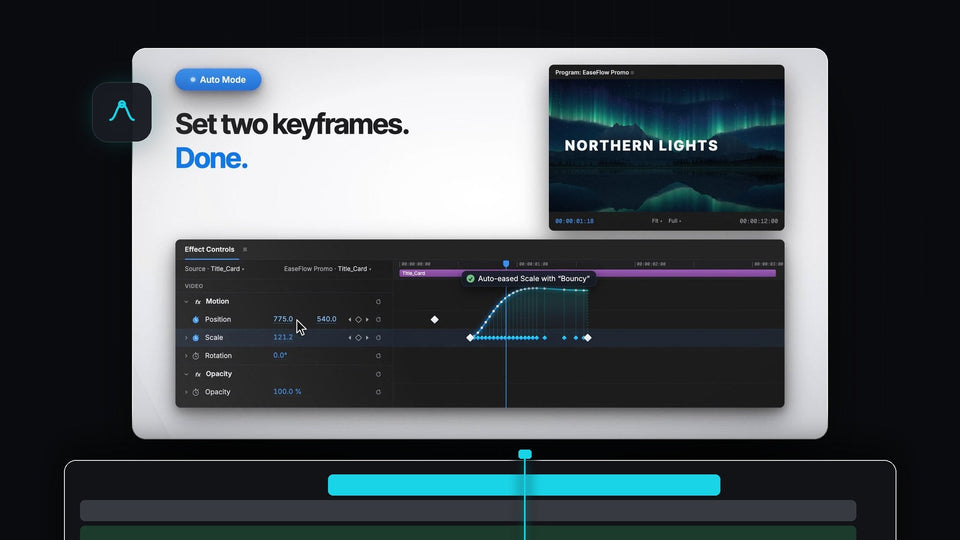
Task: Click the Auto-eased Scale notification toast
Action: (528, 279)
